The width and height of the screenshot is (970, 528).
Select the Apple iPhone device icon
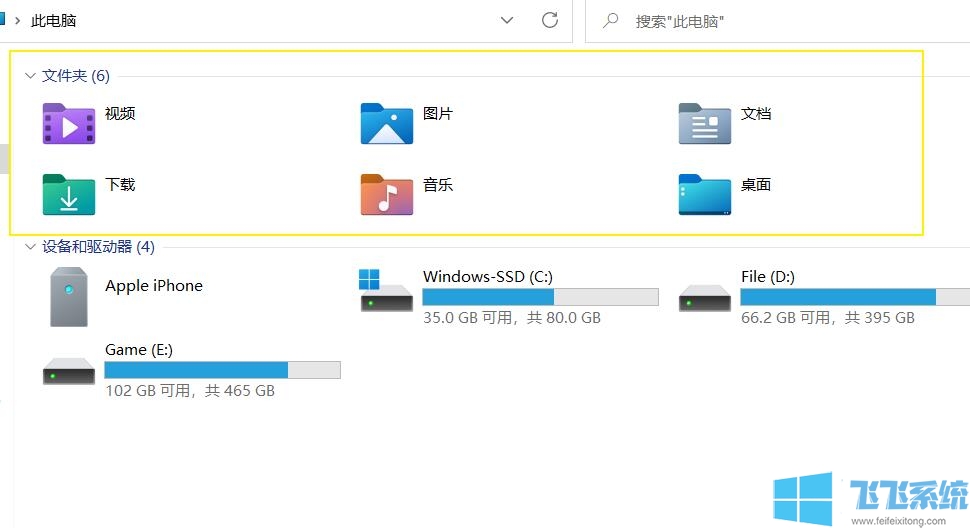68,297
